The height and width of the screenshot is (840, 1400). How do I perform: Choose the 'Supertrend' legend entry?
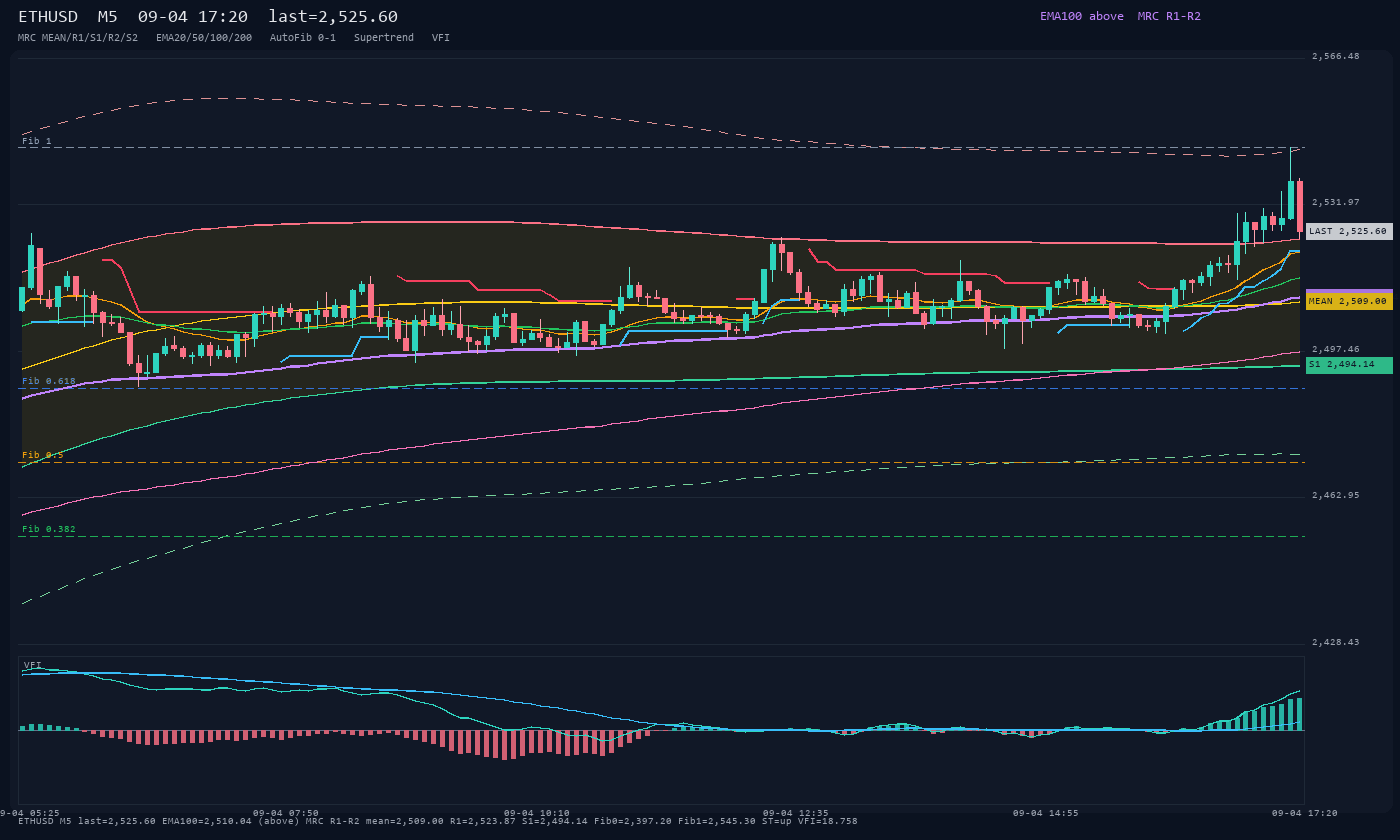coord(384,37)
